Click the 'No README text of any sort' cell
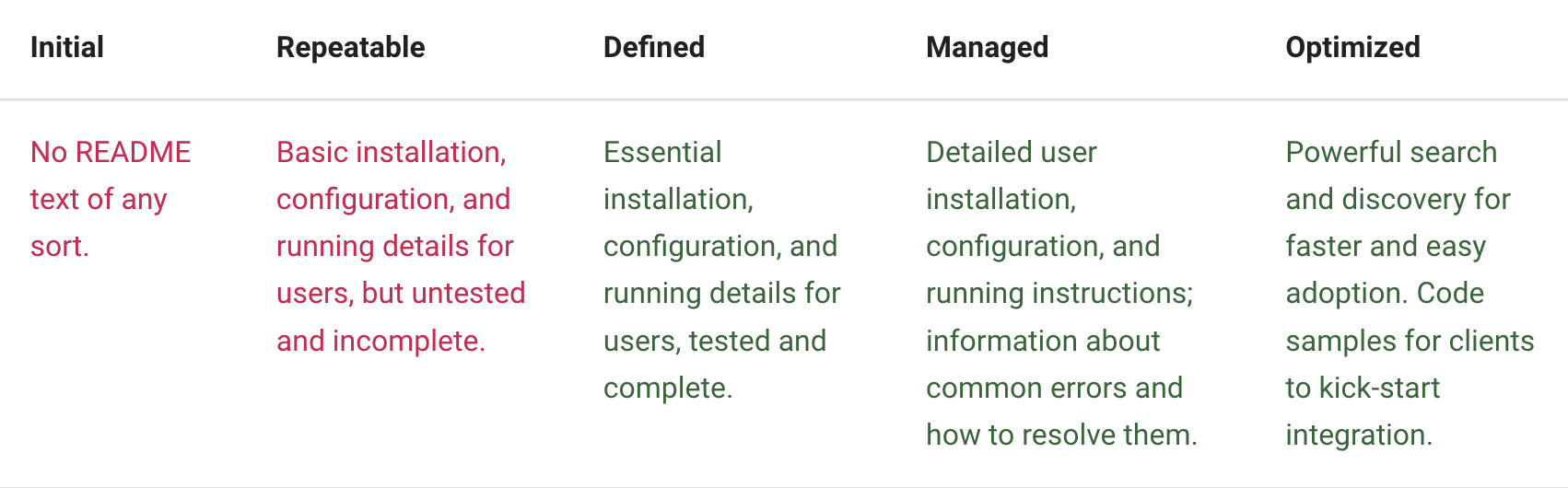 [111, 199]
